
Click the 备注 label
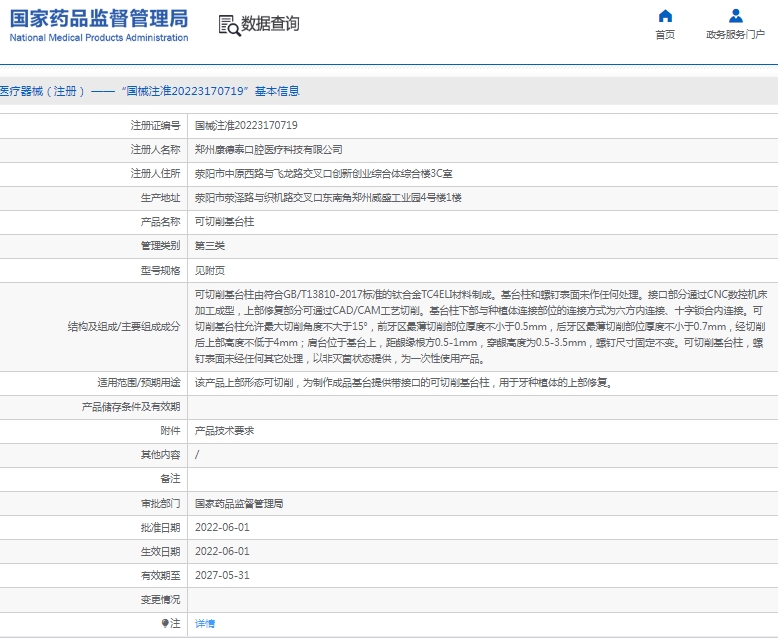click(x=170, y=479)
